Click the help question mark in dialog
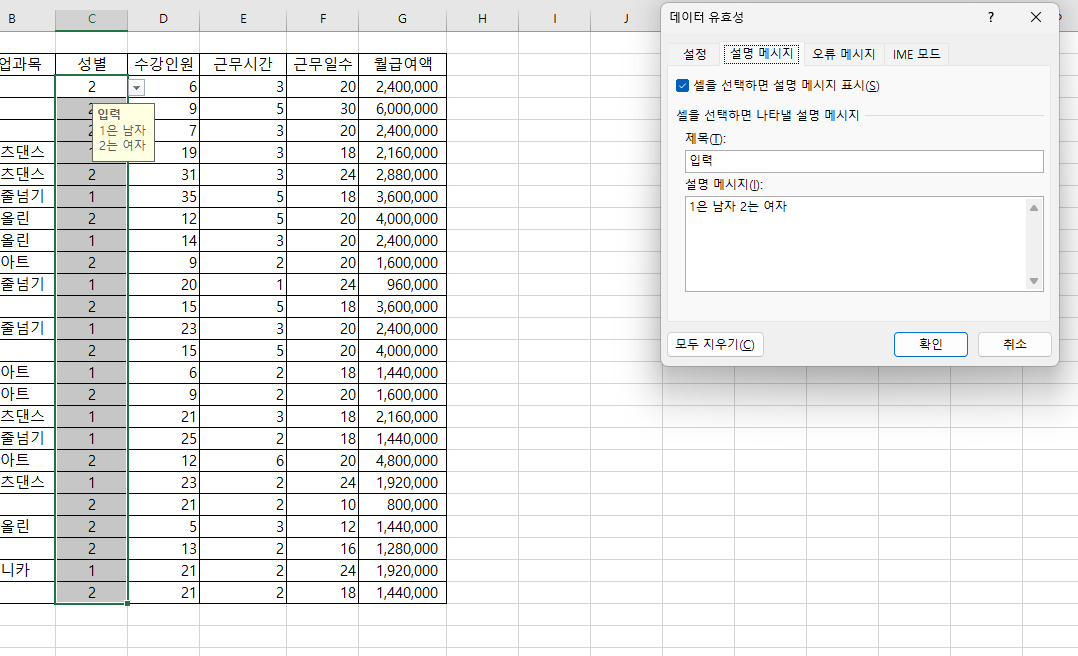Image resolution: width=1078 pixels, height=656 pixels. click(x=991, y=17)
